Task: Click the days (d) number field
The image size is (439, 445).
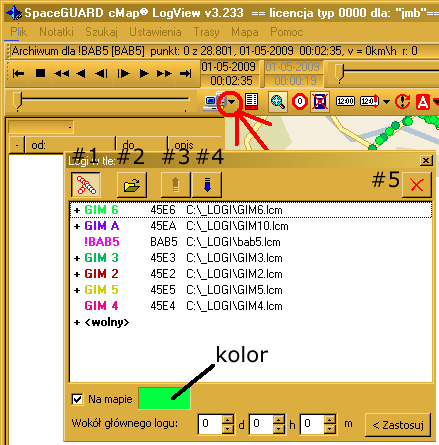Action: click(x=210, y=424)
